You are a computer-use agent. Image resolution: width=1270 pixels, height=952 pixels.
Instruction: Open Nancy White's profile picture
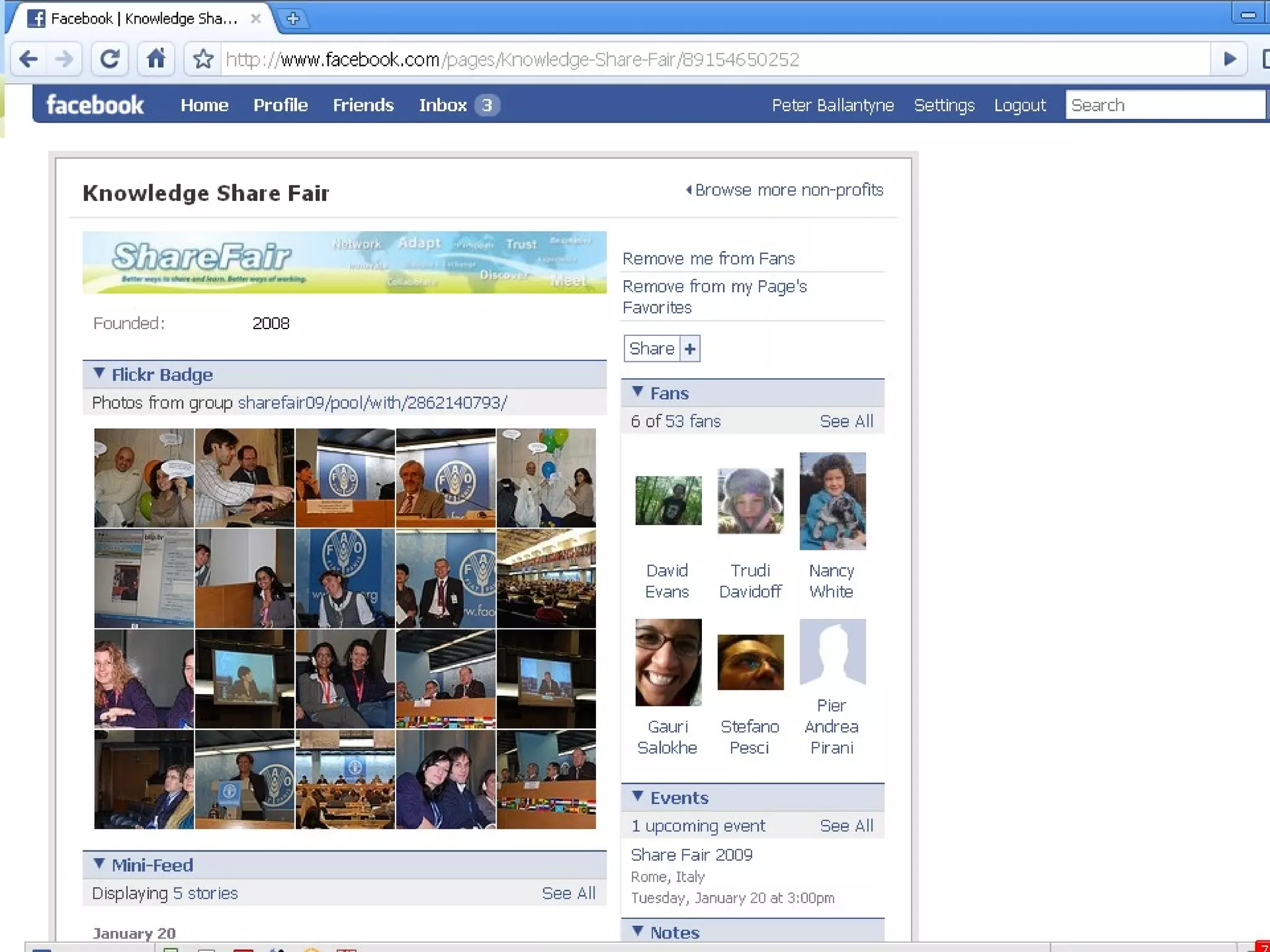[832, 501]
